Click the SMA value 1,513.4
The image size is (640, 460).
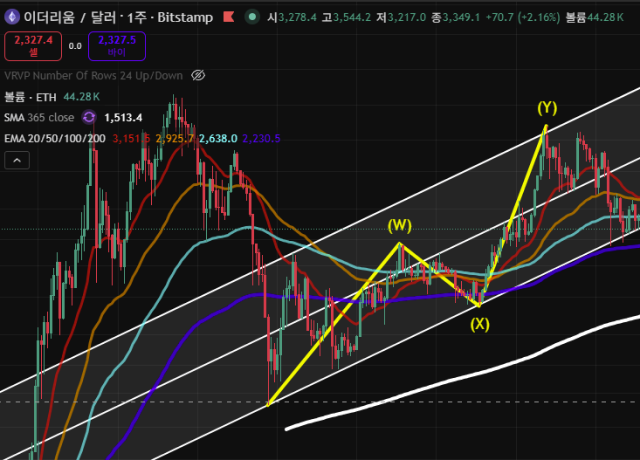point(123,118)
